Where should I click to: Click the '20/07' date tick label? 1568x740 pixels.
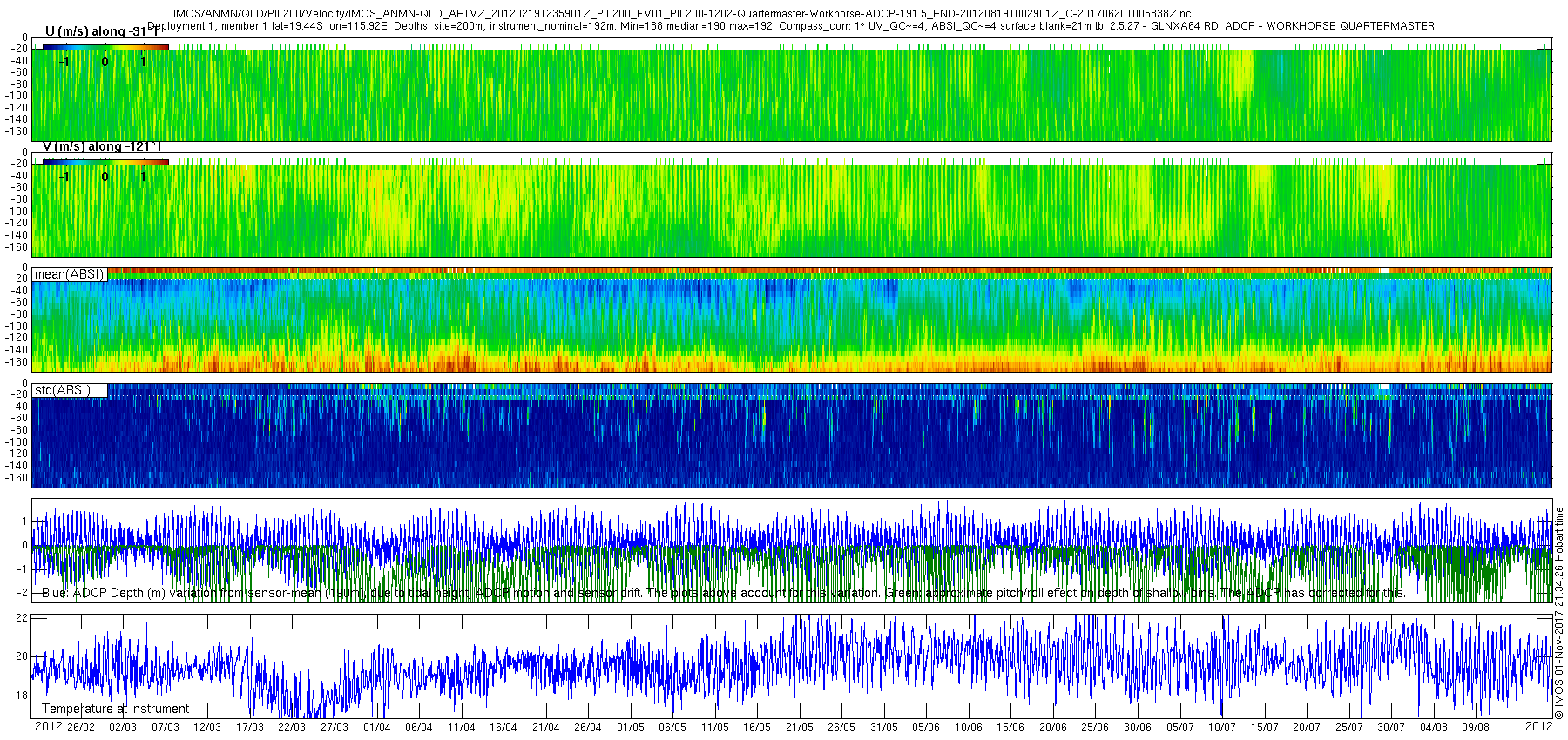[1307, 728]
